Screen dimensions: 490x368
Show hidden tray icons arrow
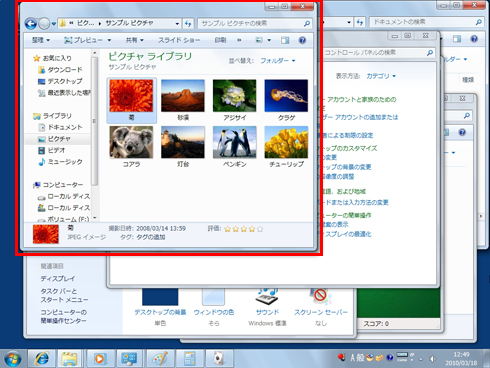[x=421, y=359]
